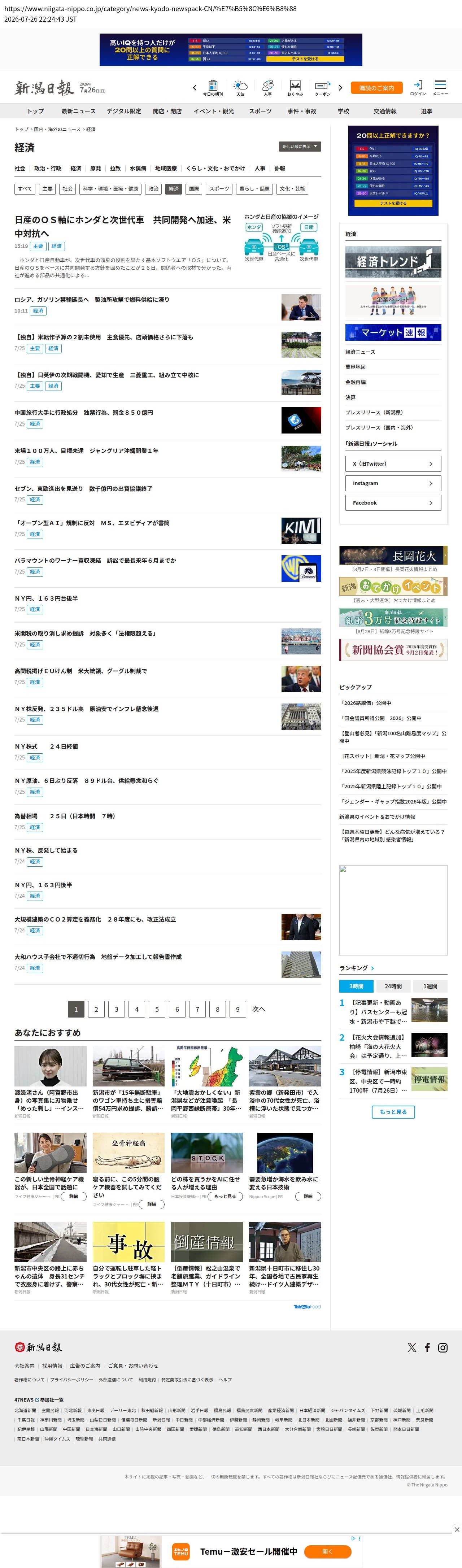The image size is (462, 1568).
Task: Open the 事件・事故 navigation item
Action: click(x=302, y=112)
